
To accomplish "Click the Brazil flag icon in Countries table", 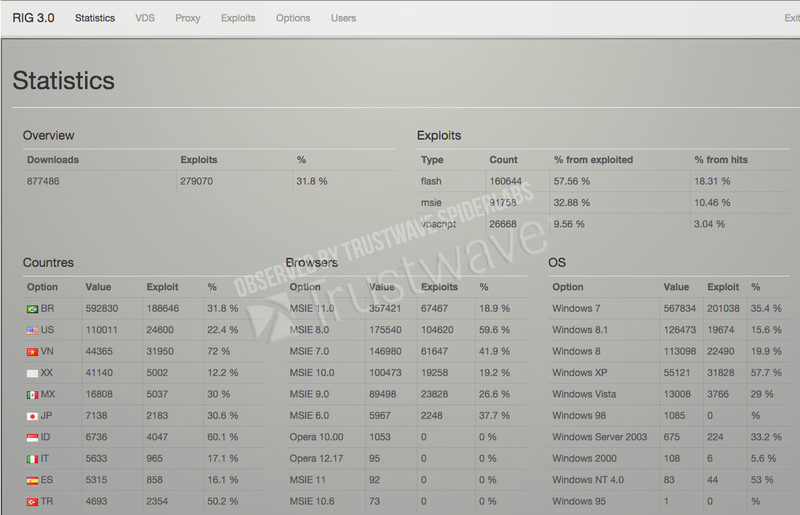I will click(x=33, y=308).
